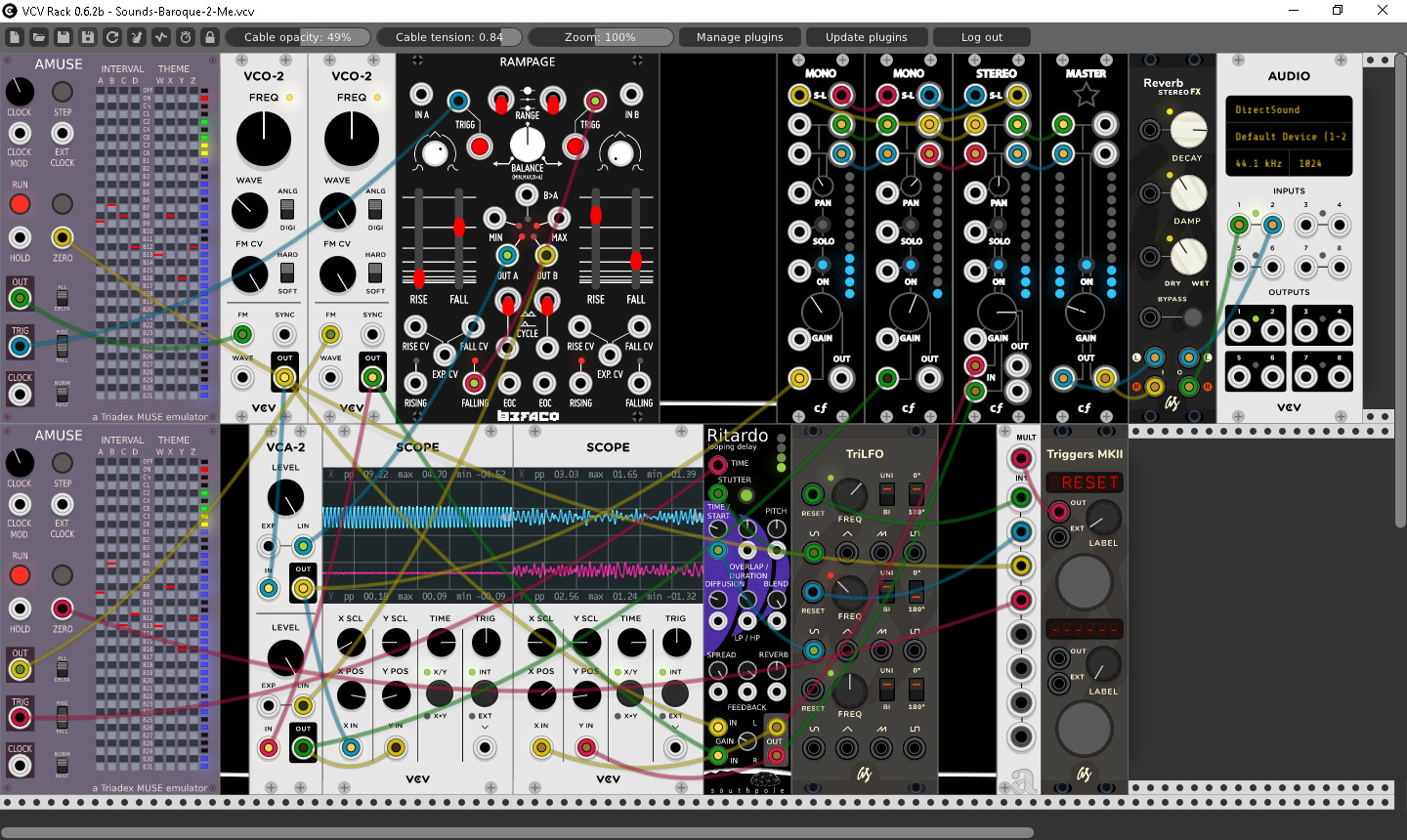Disconnect all cables using the toolbar icon
Viewport: 1407px width, 840px height.
point(137,37)
